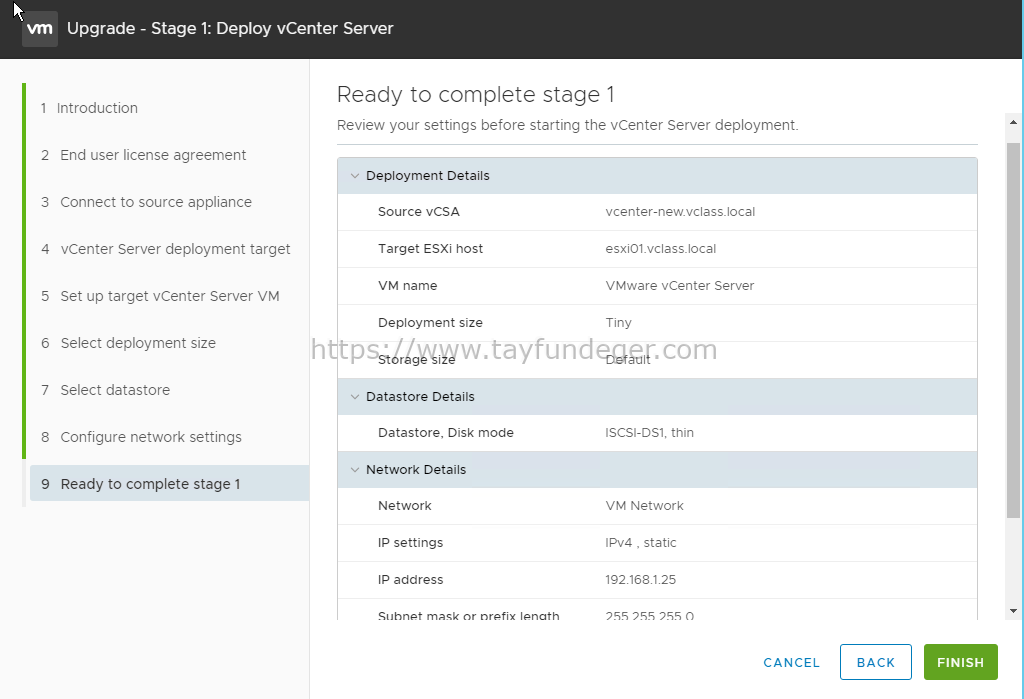Click the IP address label
1024x699 pixels.
(410, 579)
